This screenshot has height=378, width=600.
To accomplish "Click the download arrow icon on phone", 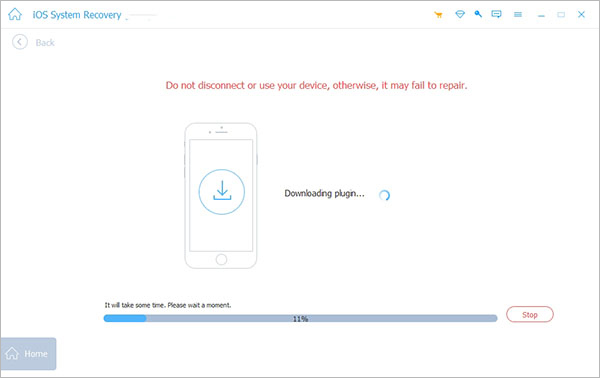I will point(222,192).
